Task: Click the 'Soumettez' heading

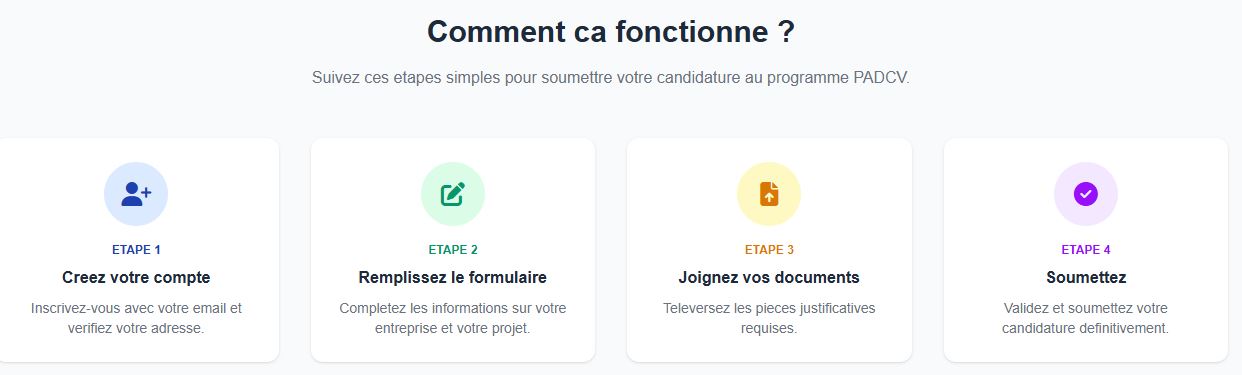Action: click(1086, 277)
